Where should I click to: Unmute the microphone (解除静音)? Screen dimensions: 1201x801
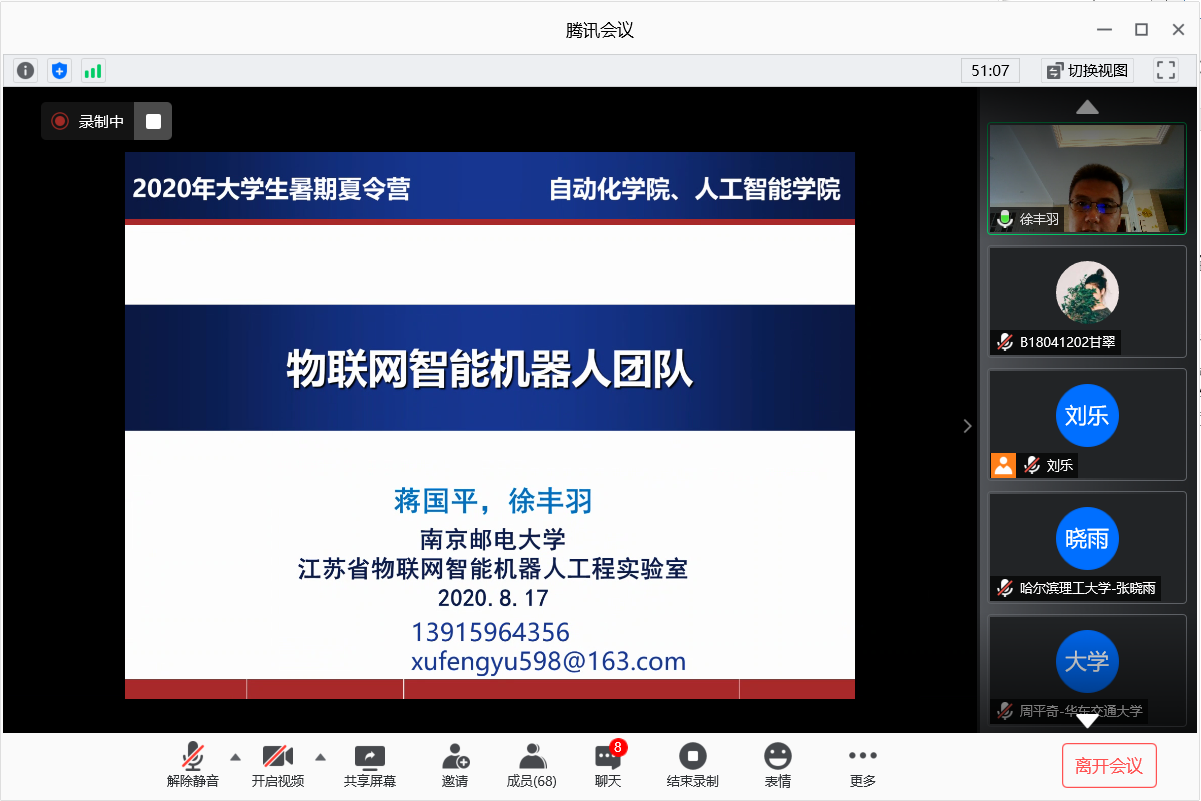pos(193,766)
